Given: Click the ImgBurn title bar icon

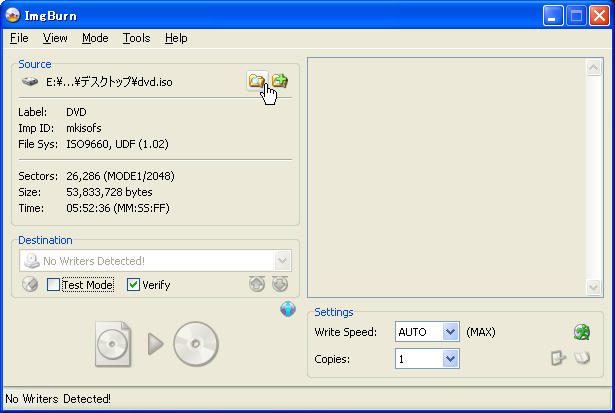Looking at the screenshot, I should click(x=13, y=15).
